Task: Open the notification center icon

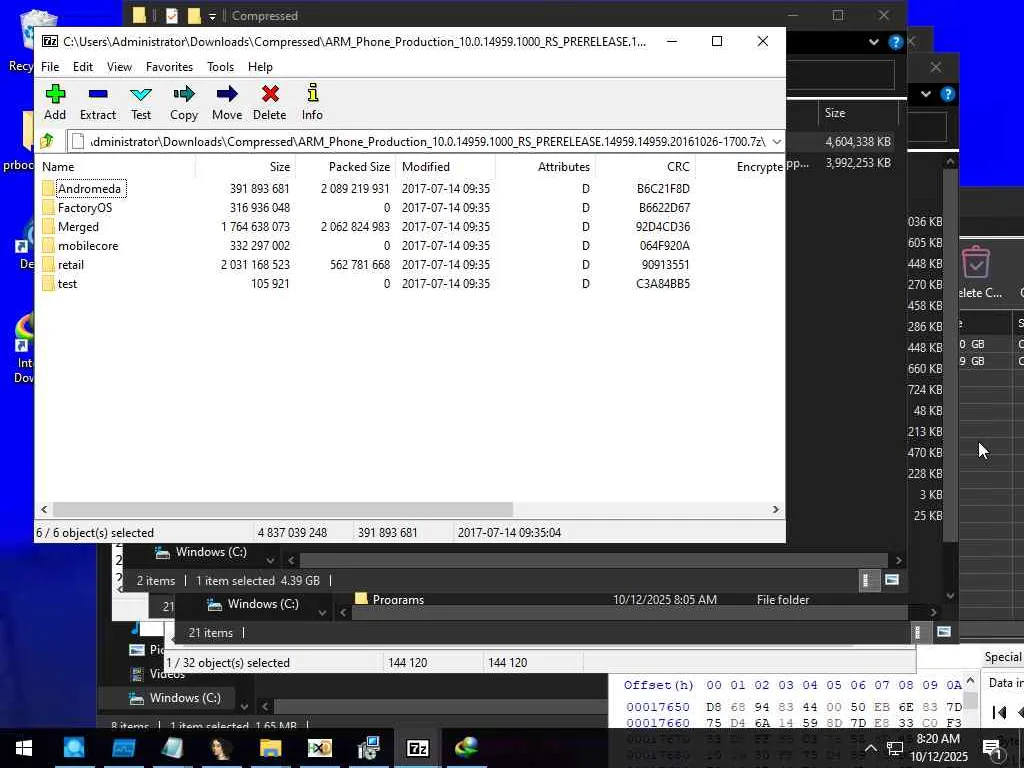Action: (993, 748)
